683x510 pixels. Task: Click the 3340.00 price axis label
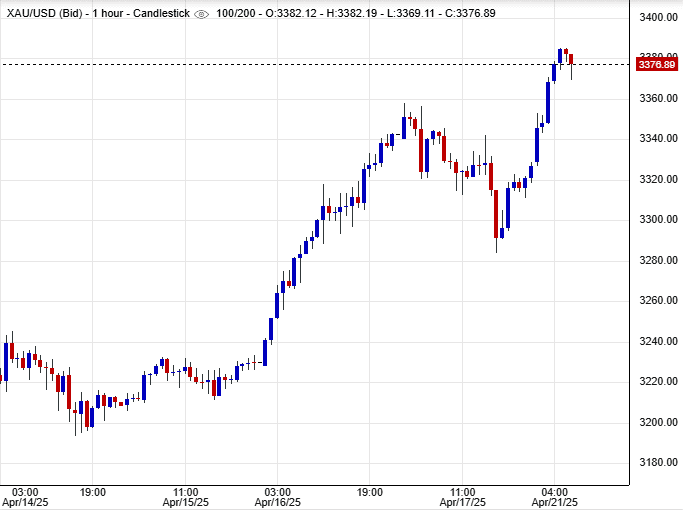click(658, 138)
